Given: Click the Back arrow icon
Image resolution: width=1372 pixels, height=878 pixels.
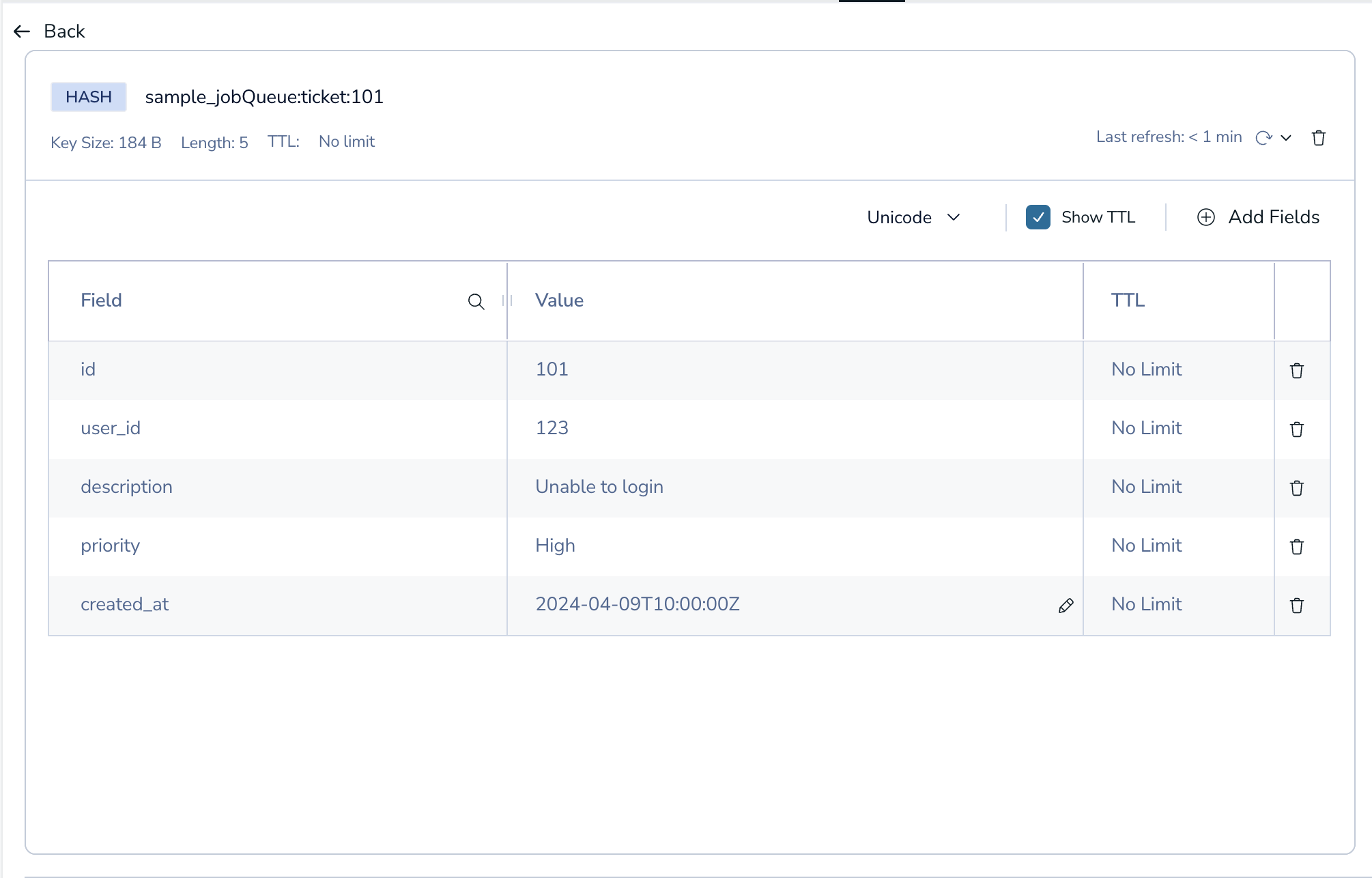Looking at the screenshot, I should coord(22,31).
